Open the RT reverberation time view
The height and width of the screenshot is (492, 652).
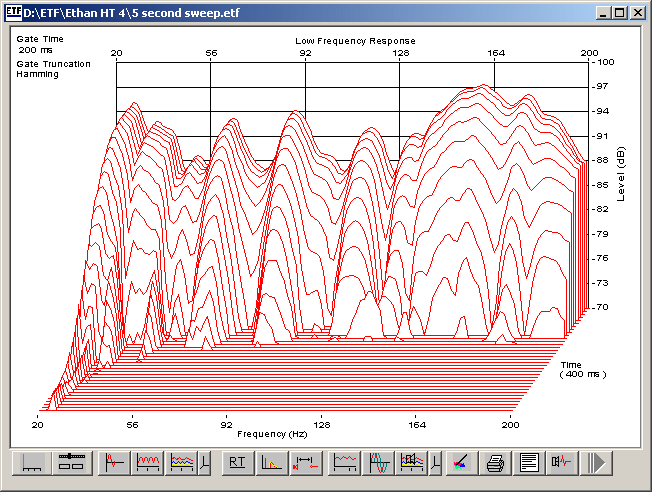237,463
